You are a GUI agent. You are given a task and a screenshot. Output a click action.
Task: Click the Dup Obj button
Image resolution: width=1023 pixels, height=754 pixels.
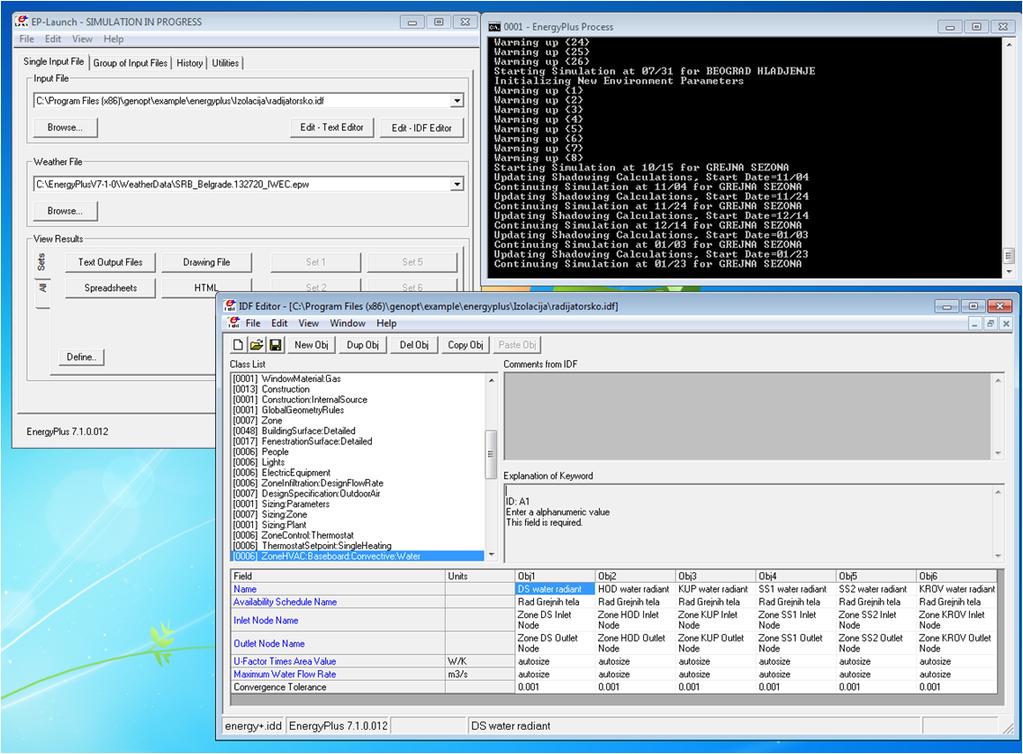(x=363, y=345)
